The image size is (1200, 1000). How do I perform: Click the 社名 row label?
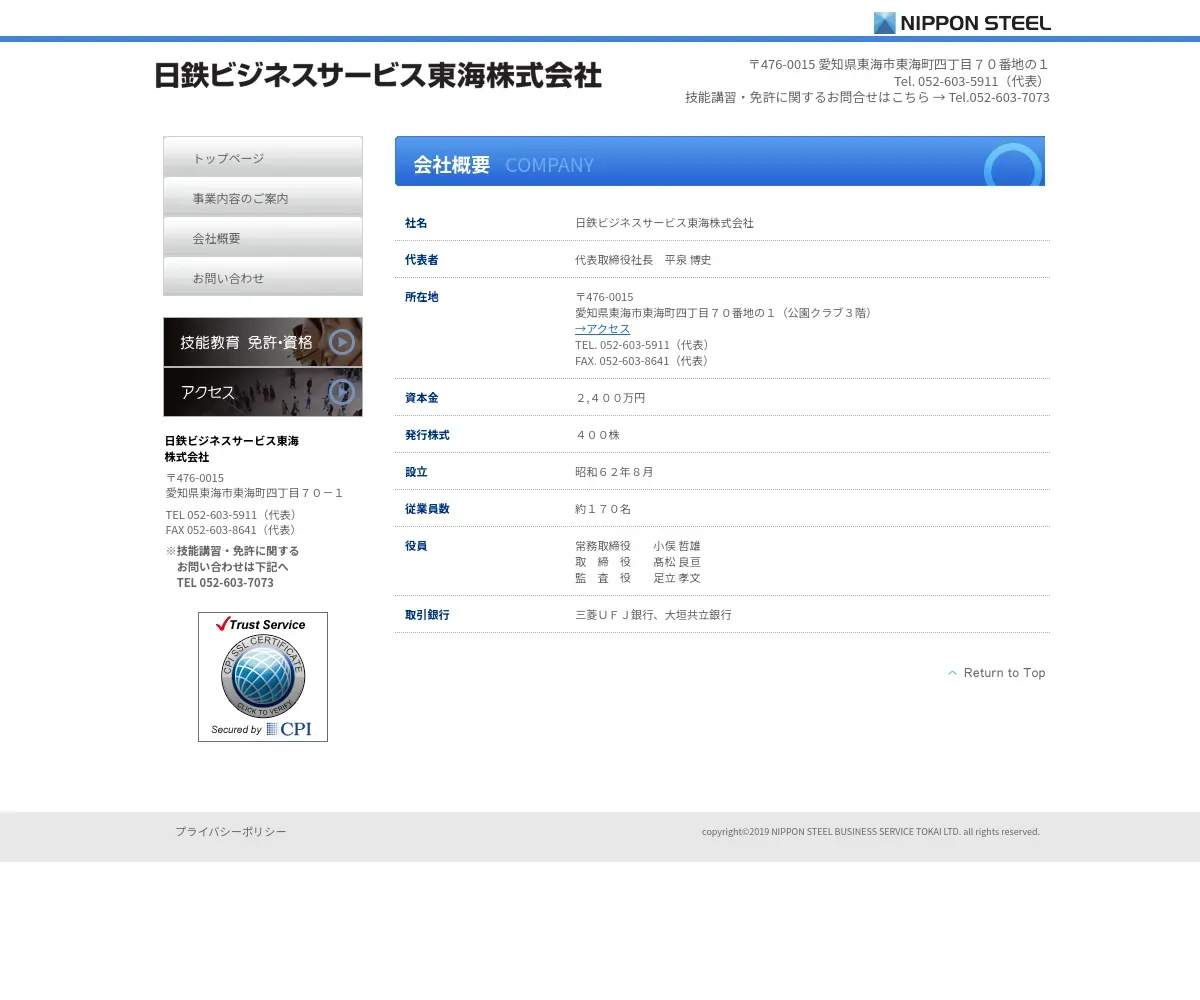(x=416, y=223)
